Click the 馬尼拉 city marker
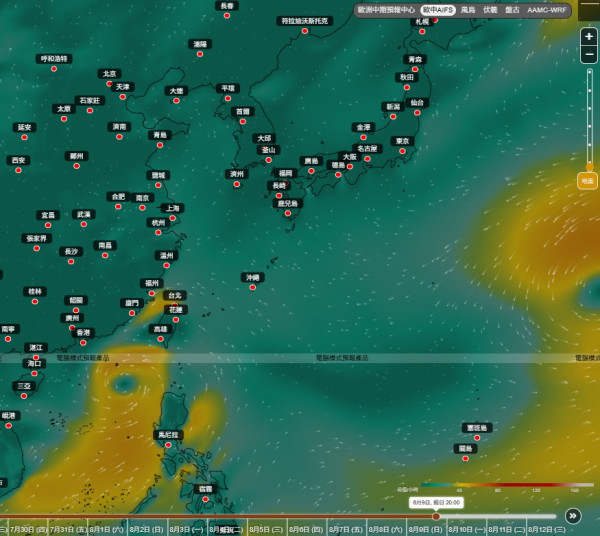 point(168,445)
